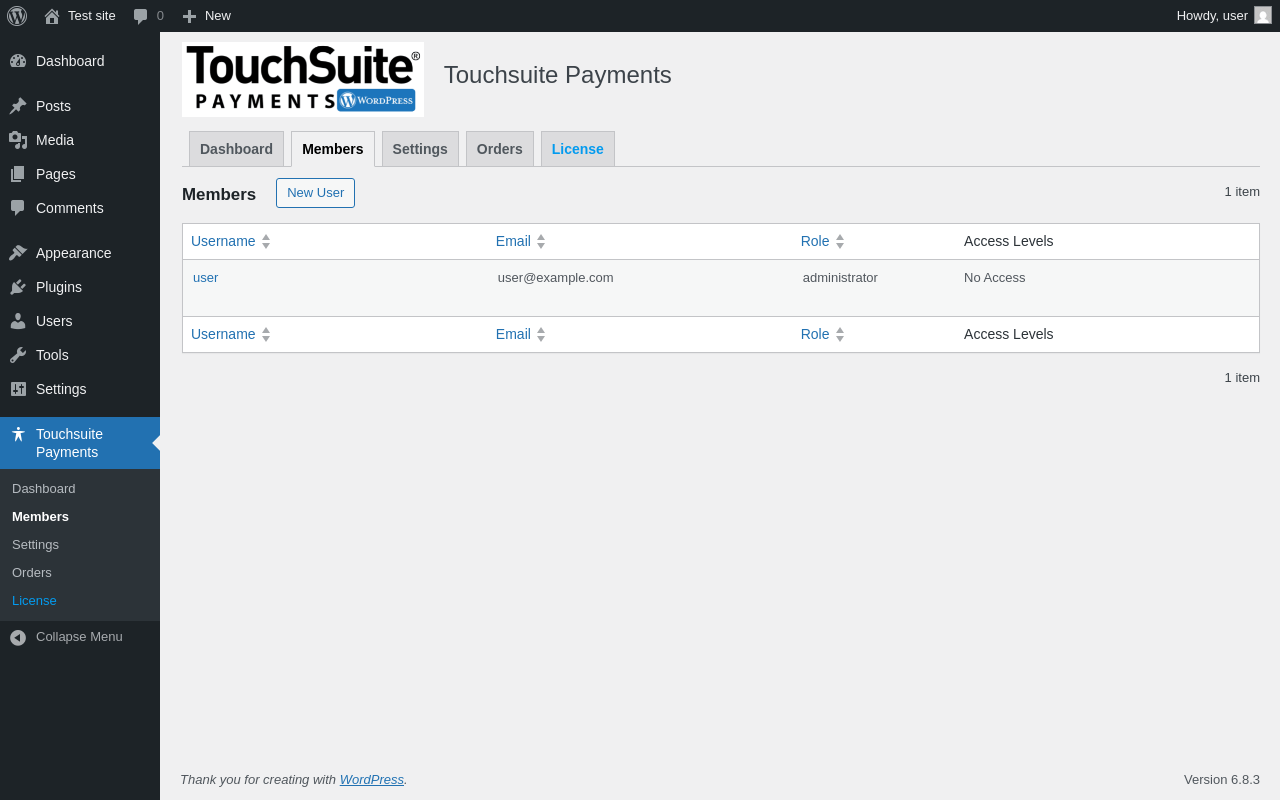Click the Username column header link
The image size is (1280, 800).
click(223, 241)
